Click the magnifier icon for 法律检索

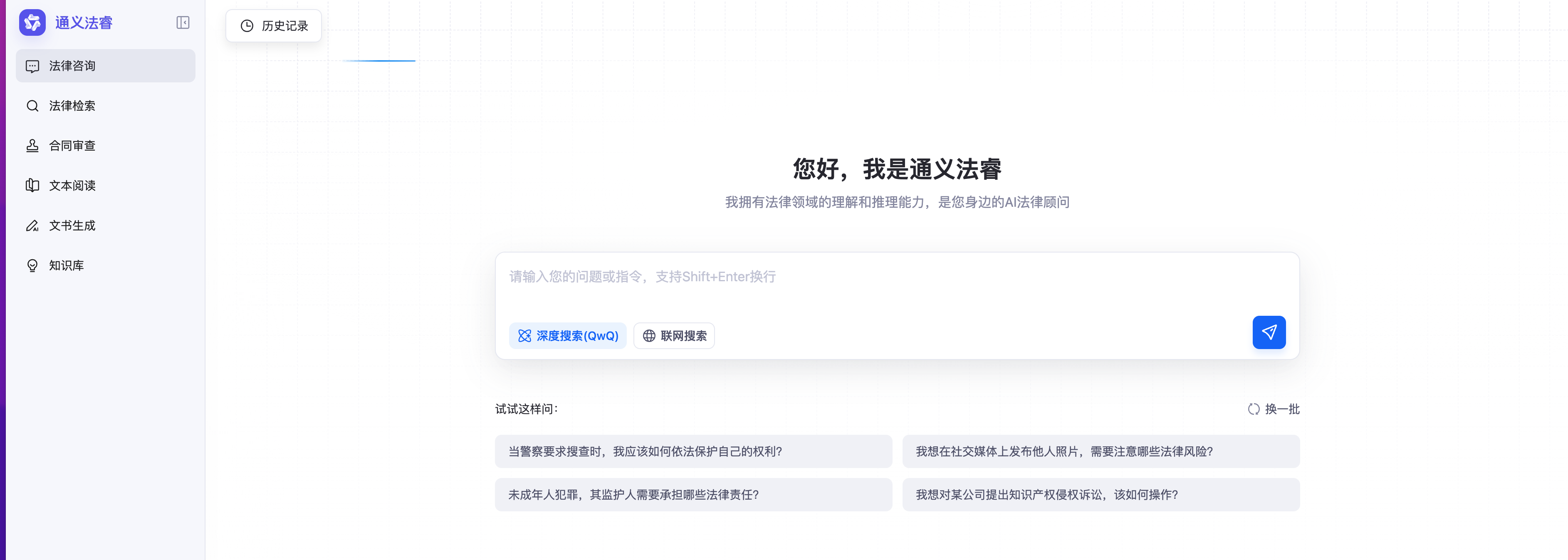pyautogui.click(x=32, y=106)
